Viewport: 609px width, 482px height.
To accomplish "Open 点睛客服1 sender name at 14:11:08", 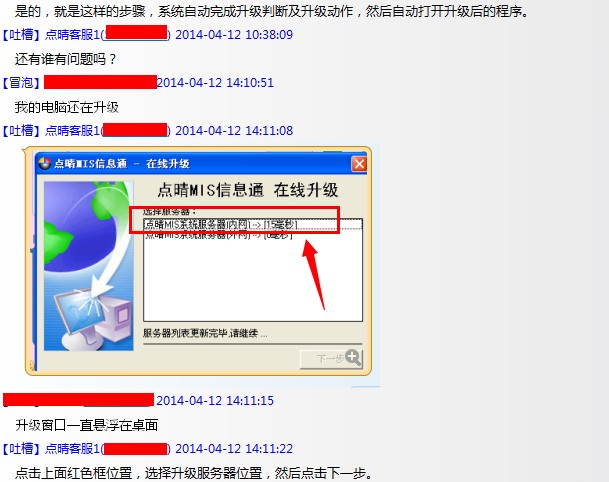I will pyautogui.click(x=73, y=131).
